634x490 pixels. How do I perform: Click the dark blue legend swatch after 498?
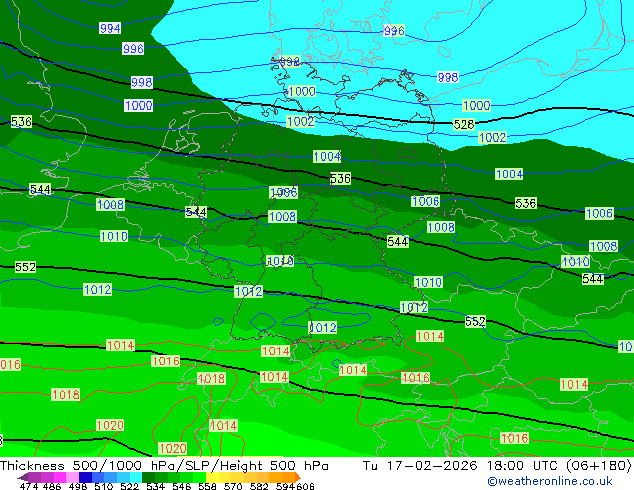click(x=86, y=477)
